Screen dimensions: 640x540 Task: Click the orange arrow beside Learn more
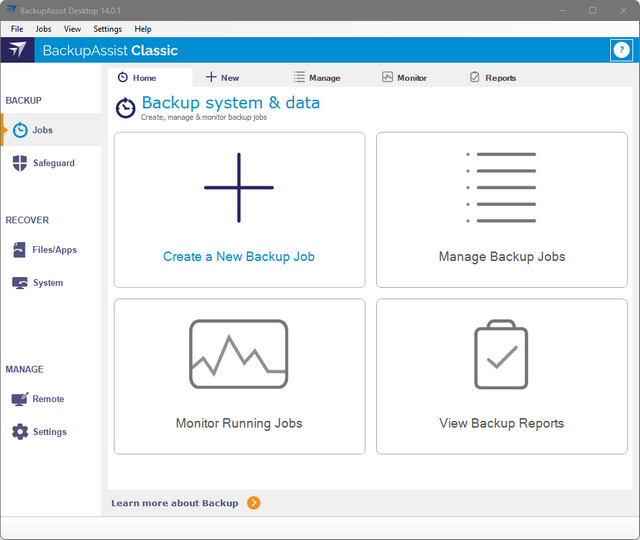click(254, 503)
